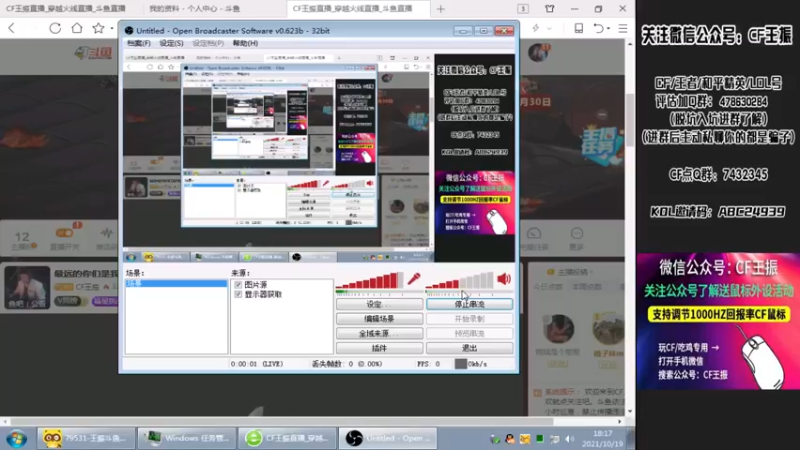Adjust the microphone volume bar in OBS
Viewport: 800px width, 450px height.
pos(370,280)
